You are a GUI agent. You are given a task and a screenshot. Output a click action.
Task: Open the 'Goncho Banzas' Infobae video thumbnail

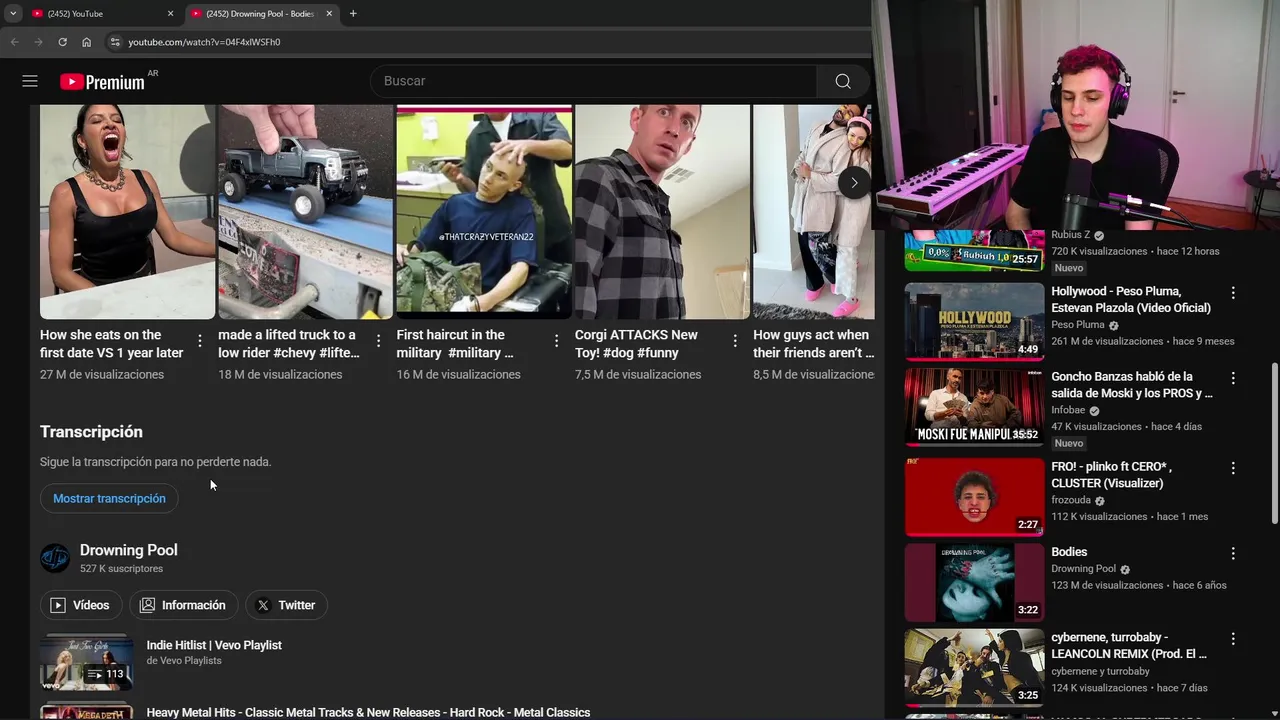click(974, 406)
